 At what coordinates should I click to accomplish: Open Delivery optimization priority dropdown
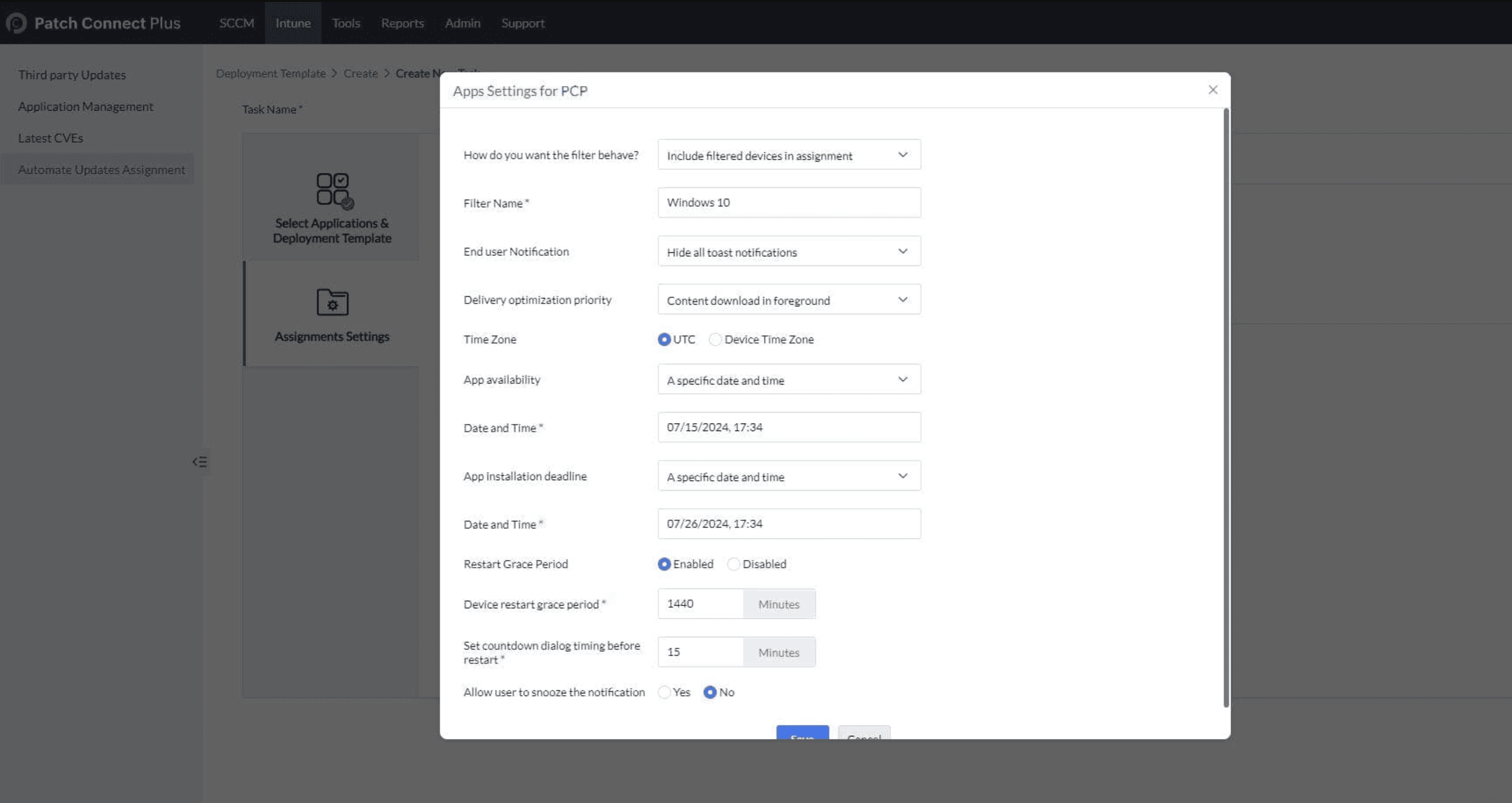789,300
